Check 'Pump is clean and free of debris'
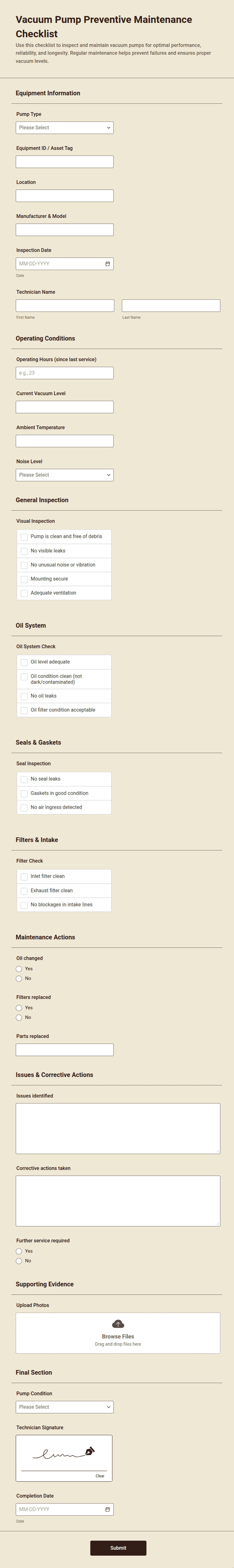 (24, 537)
